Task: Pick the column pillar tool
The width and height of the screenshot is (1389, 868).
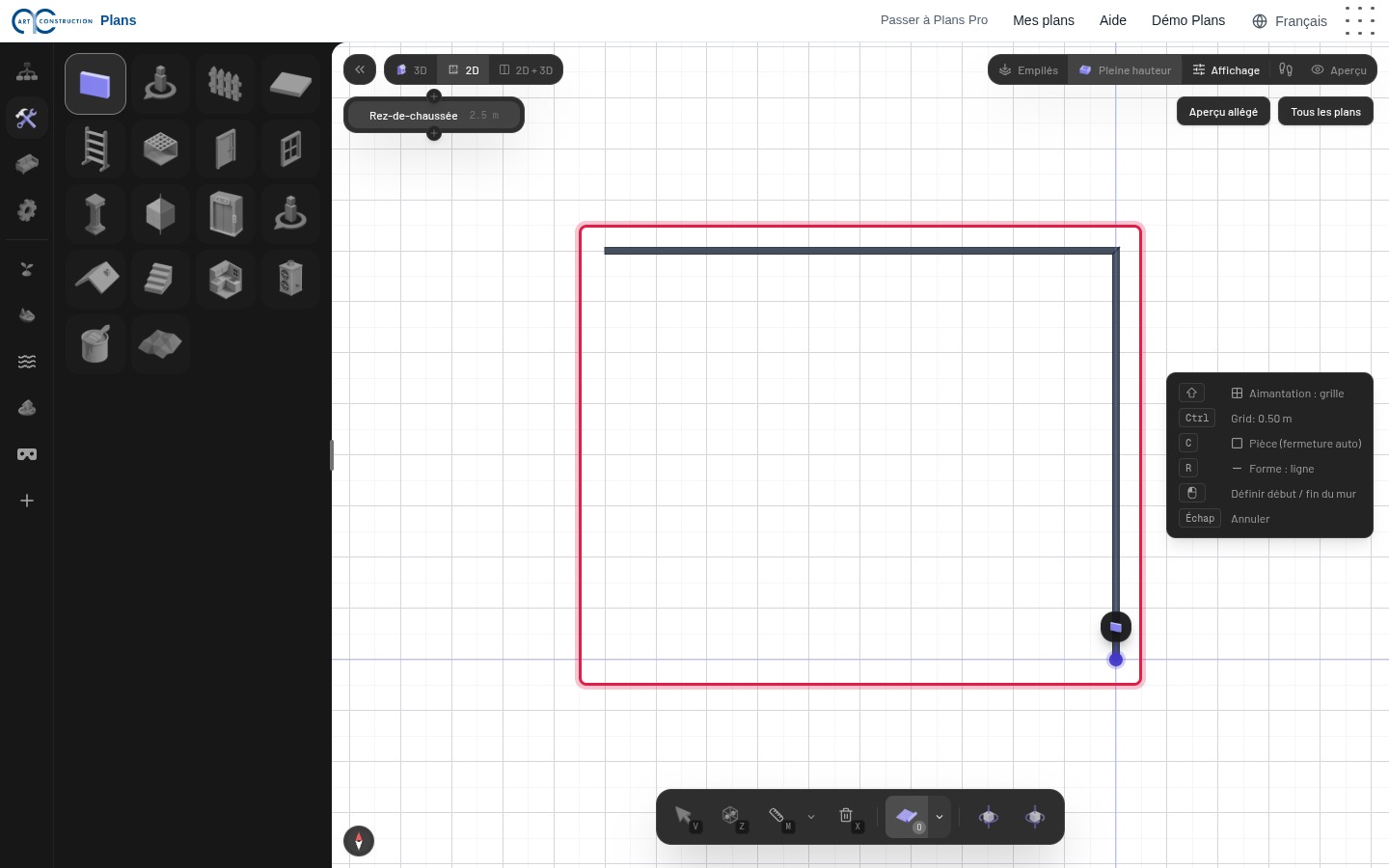Action: click(x=95, y=214)
